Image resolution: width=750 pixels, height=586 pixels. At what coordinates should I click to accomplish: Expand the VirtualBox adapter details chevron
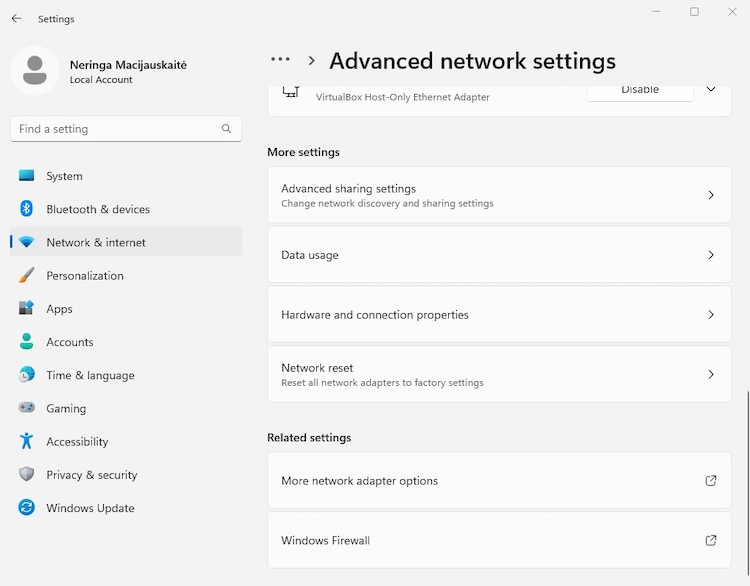(711, 89)
